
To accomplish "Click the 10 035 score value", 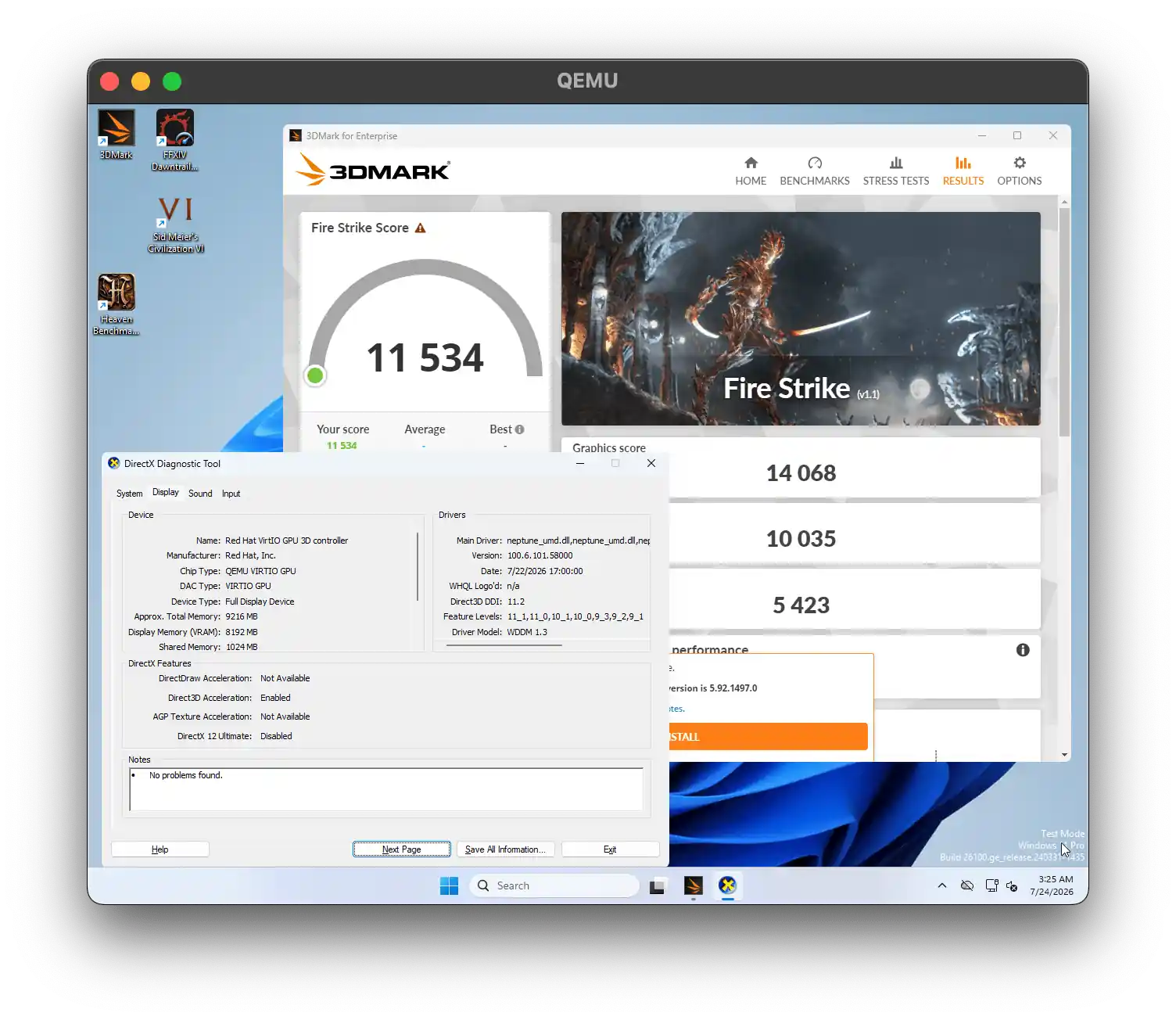I will pyautogui.click(x=801, y=539).
